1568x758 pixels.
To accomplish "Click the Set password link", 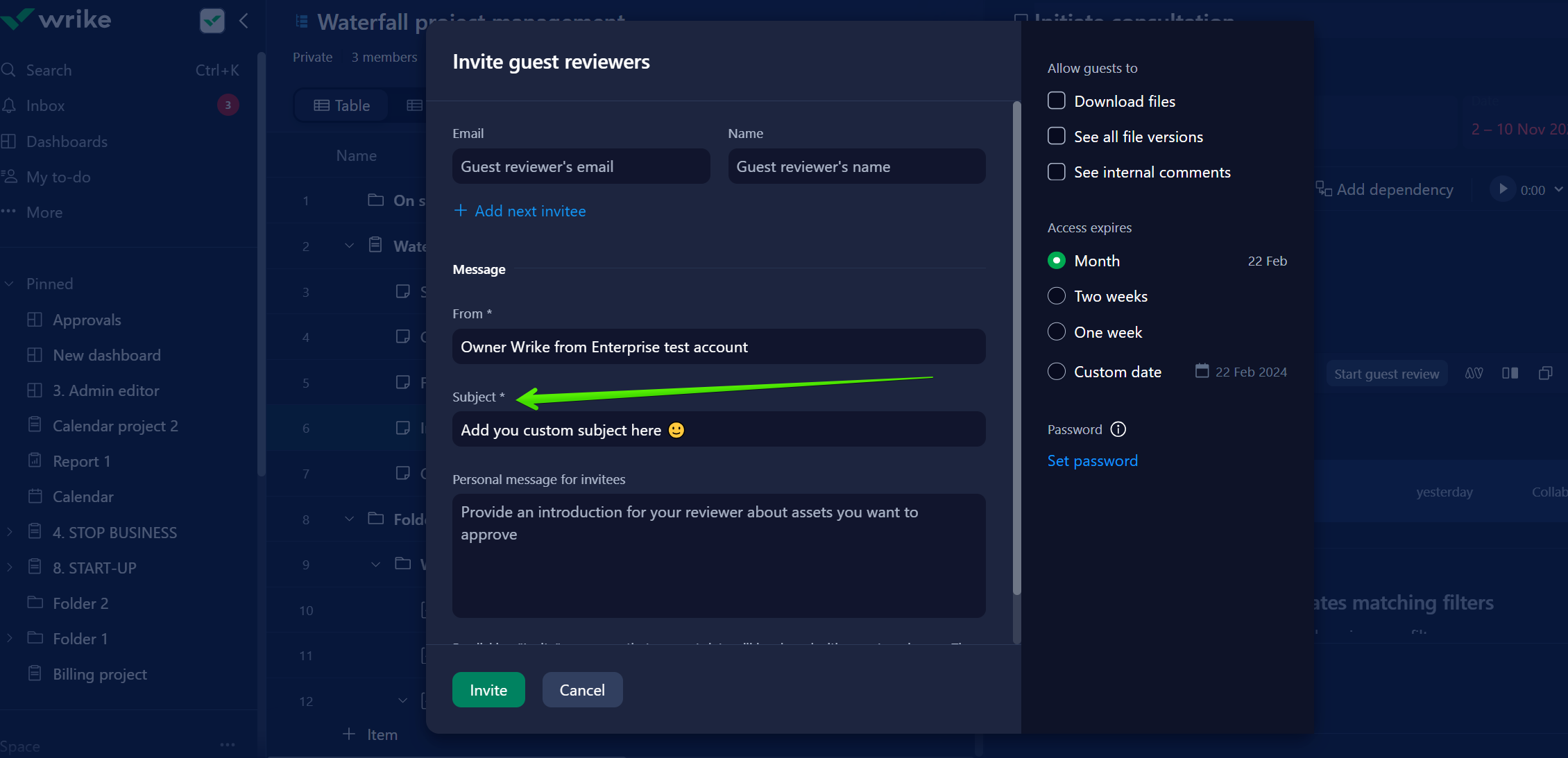I will pyautogui.click(x=1092, y=460).
